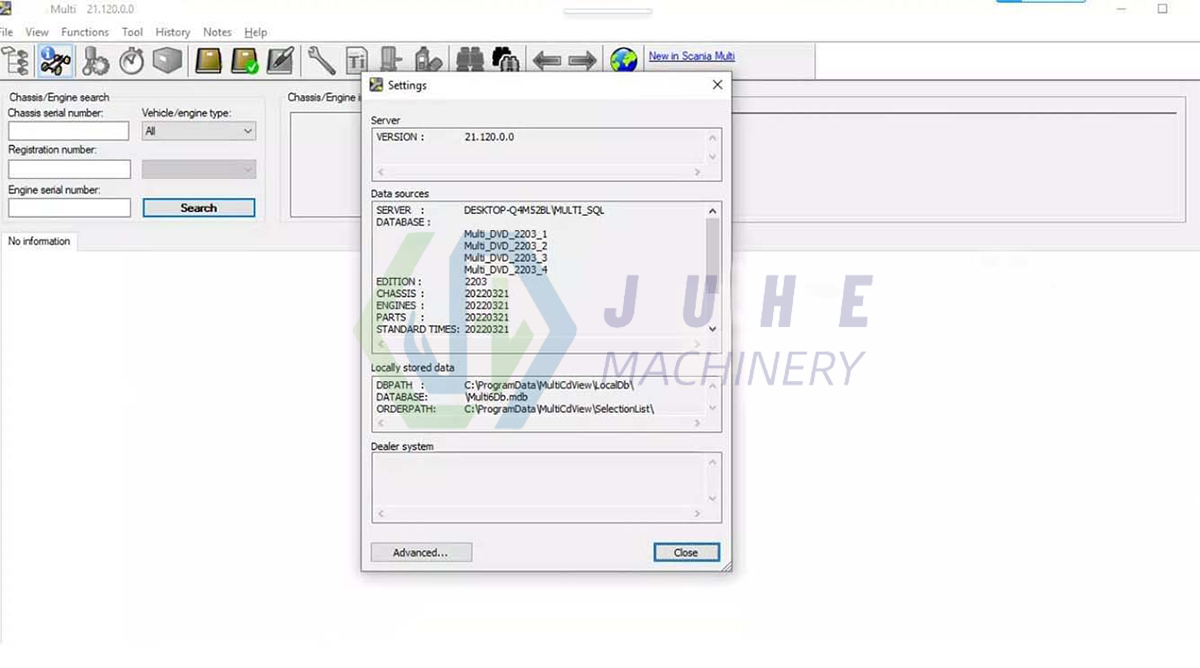Follow the New in Scania Multi link
The height and width of the screenshot is (668, 1200).
coord(691,56)
